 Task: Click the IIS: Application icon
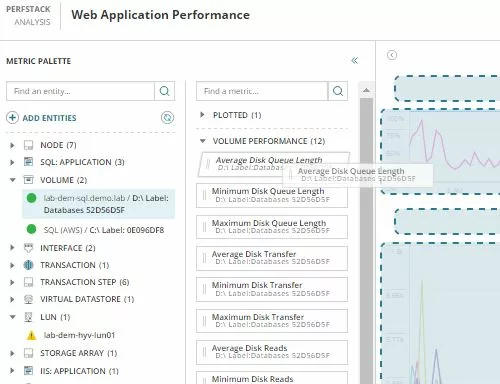pyautogui.click(x=29, y=371)
